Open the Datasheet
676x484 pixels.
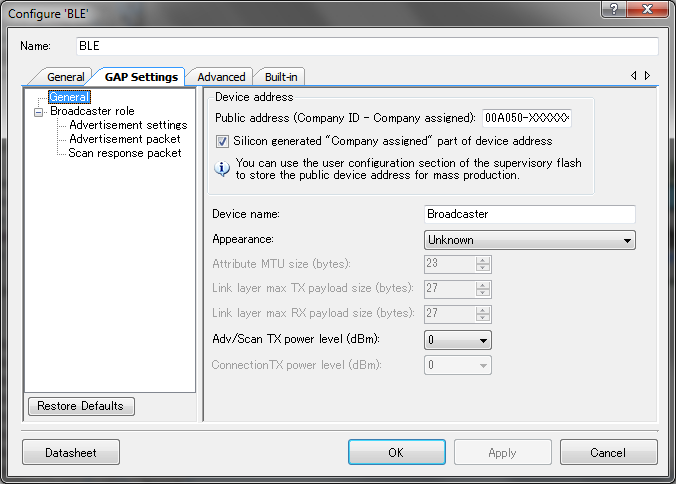[71, 452]
